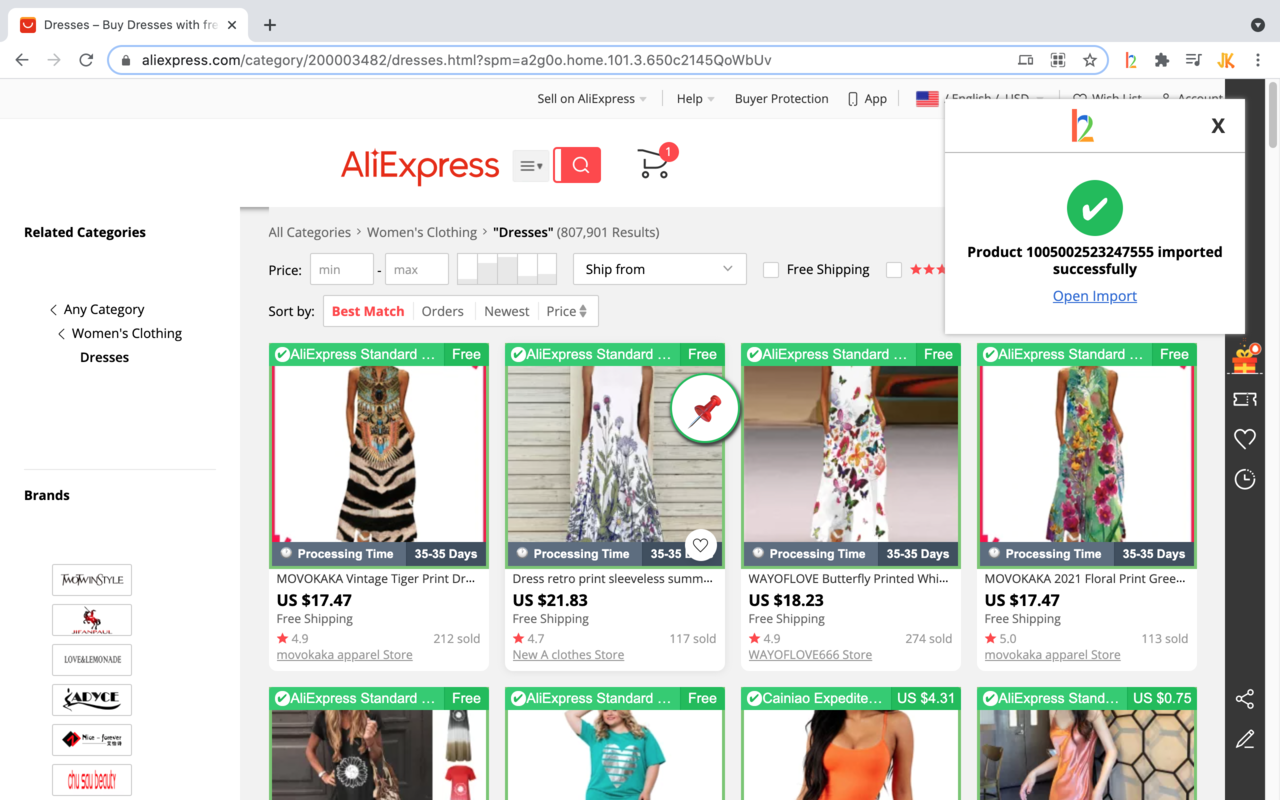Sort by Best Match

pyautogui.click(x=368, y=311)
